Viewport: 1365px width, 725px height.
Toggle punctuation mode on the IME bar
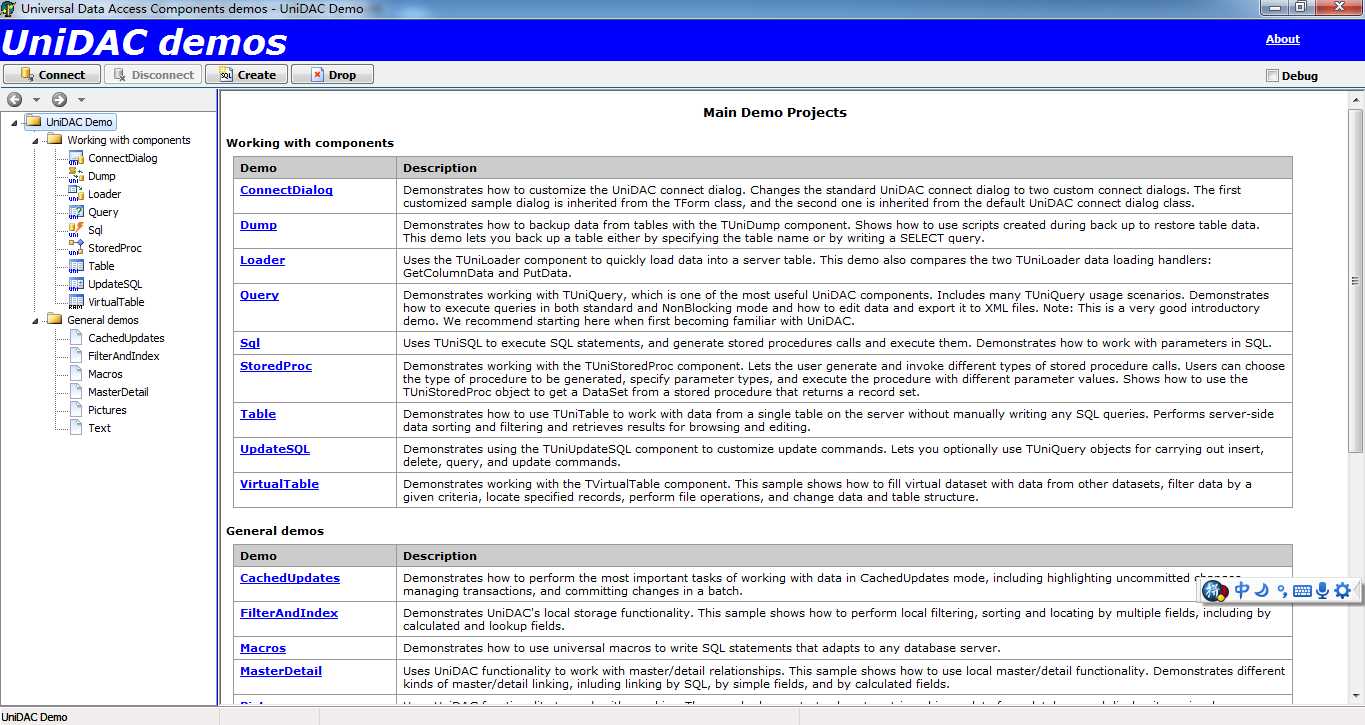tap(1282, 591)
